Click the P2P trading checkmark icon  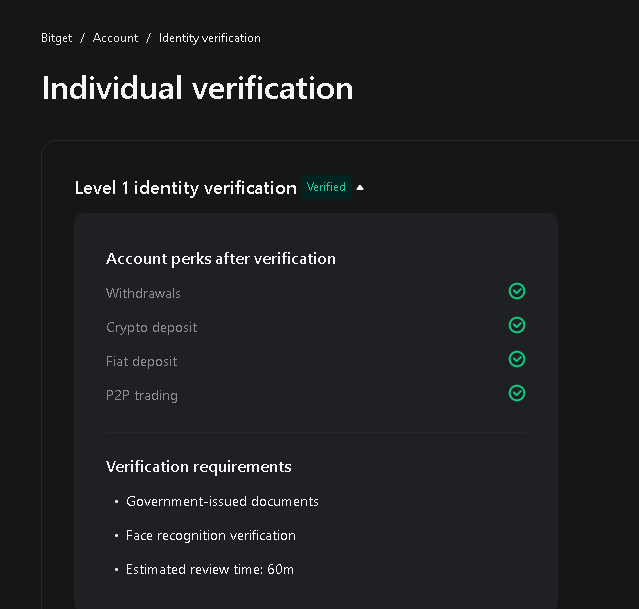click(517, 393)
